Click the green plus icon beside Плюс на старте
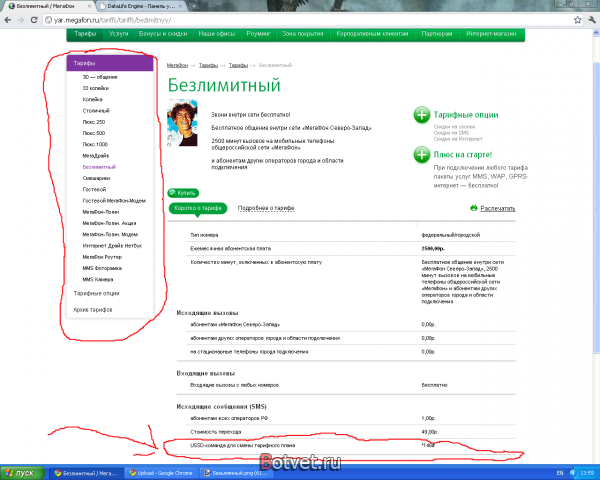 [x=422, y=155]
